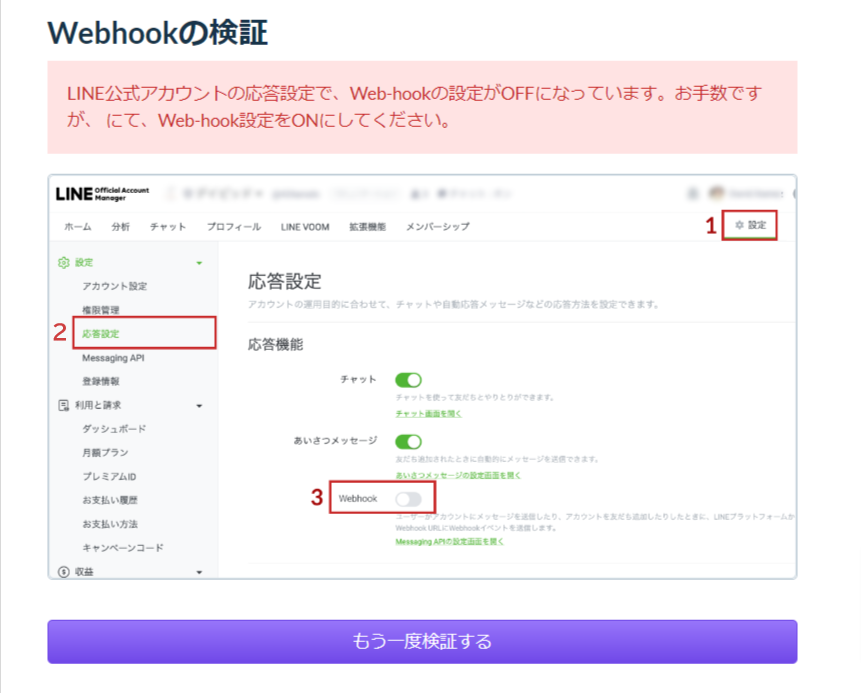The image size is (861, 693).
Task: Open お支払い方法 in the sidebar
Action: [x=110, y=524]
